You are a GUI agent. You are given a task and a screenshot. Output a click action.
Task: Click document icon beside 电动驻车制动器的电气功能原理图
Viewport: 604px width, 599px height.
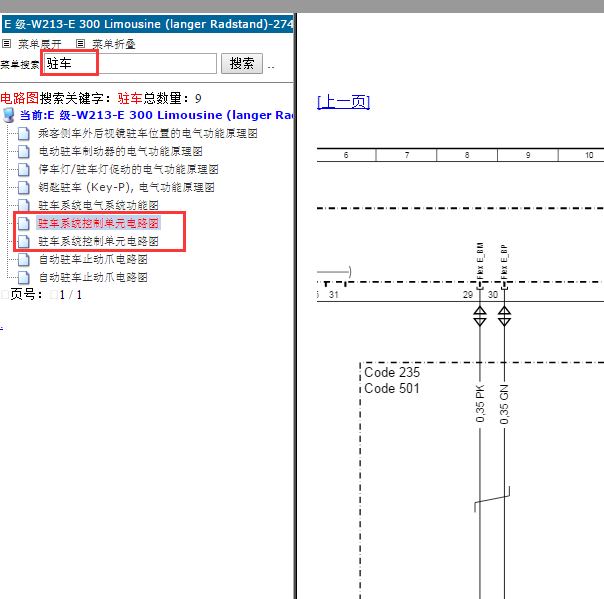tap(23, 151)
